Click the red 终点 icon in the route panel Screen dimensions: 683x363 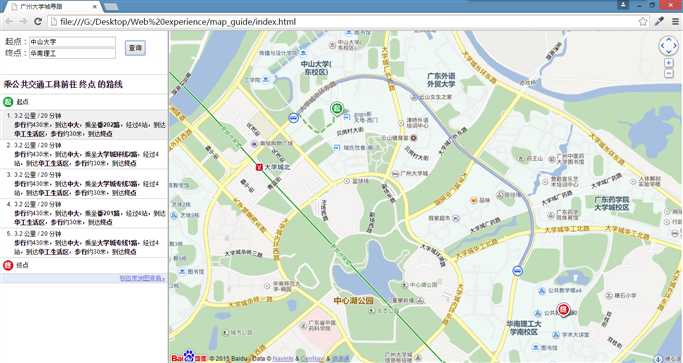click(8, 265)
